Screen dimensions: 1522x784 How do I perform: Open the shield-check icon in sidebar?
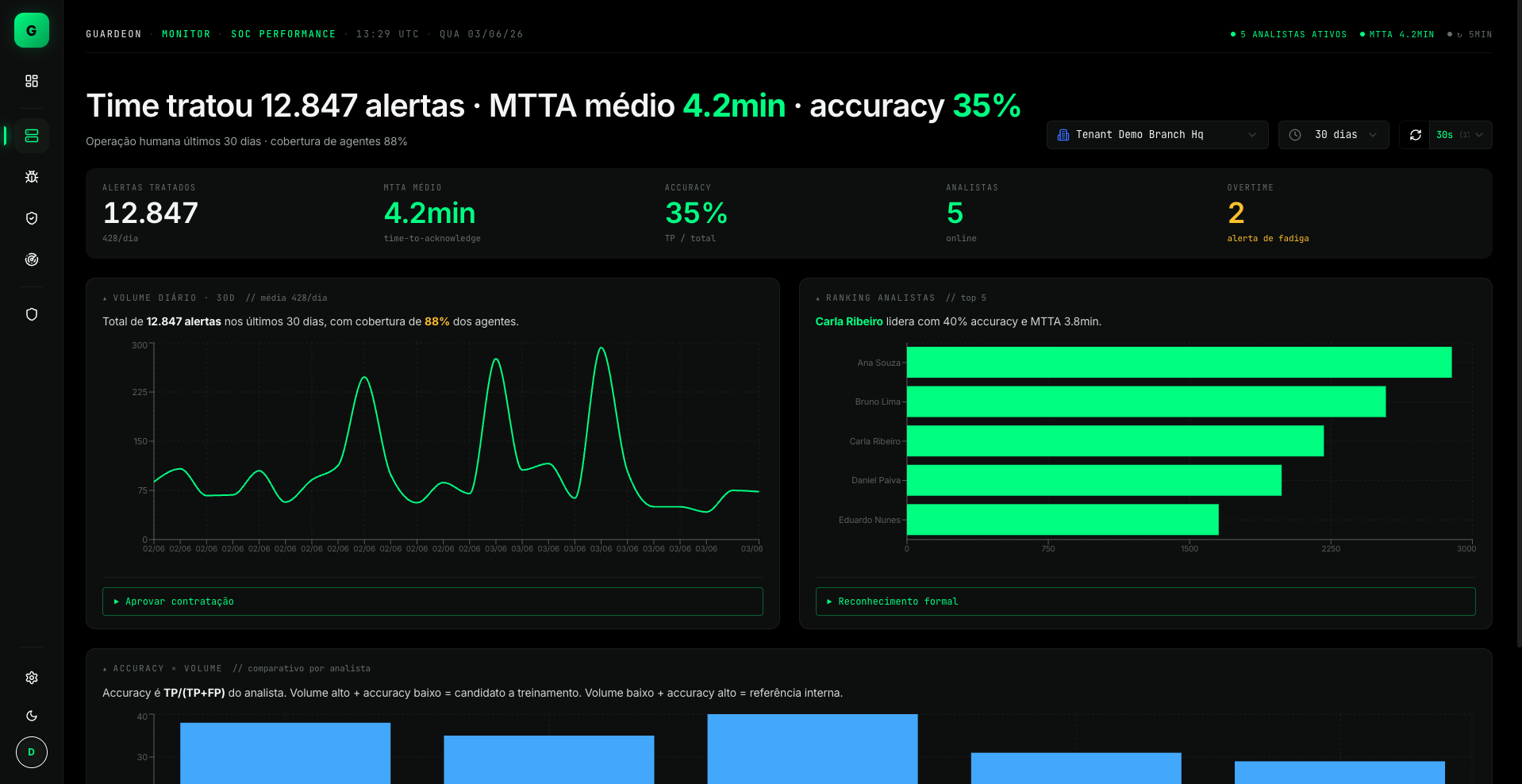[32, 218]
